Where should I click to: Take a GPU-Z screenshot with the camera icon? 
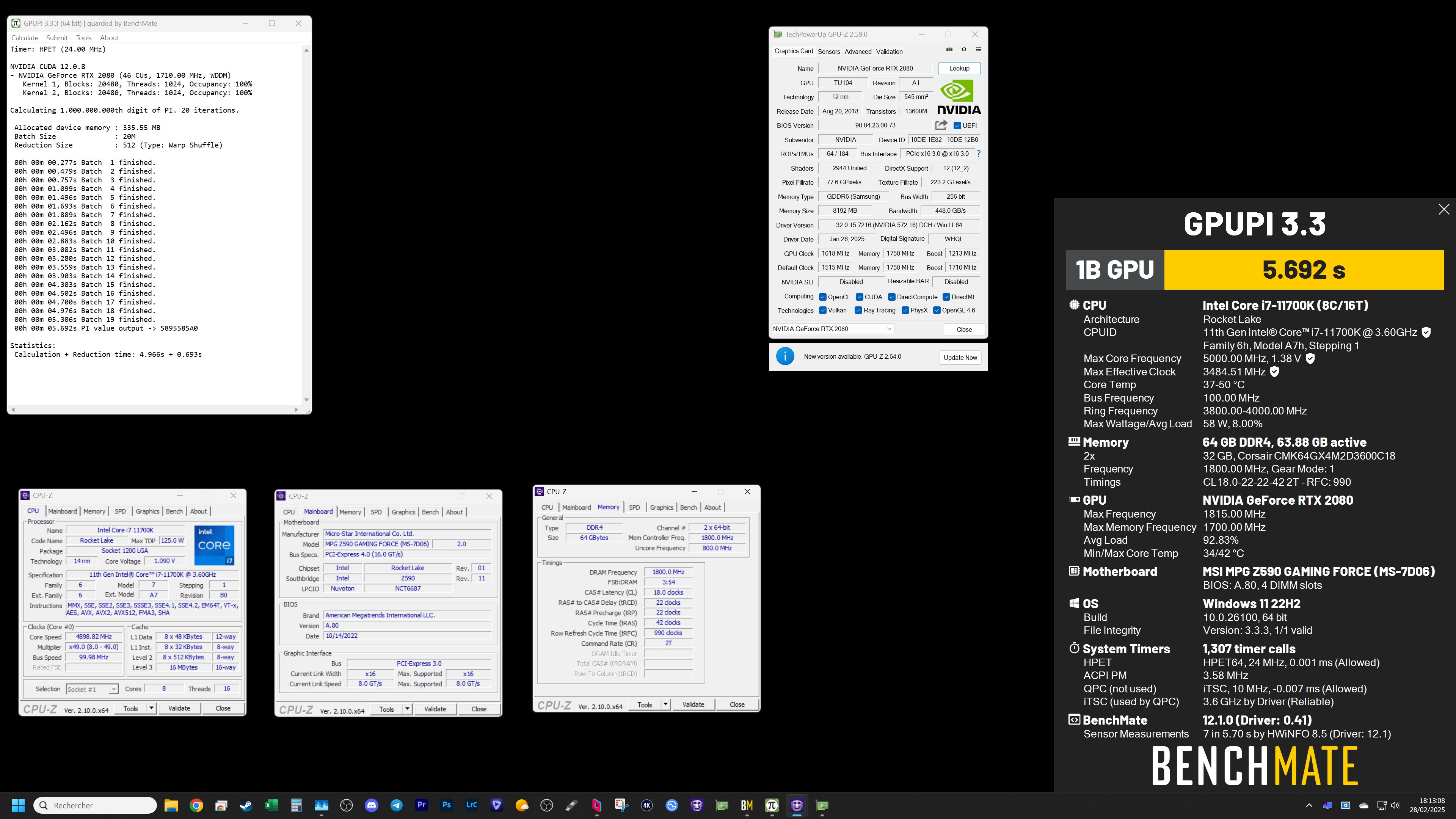(x=949, y=50)
